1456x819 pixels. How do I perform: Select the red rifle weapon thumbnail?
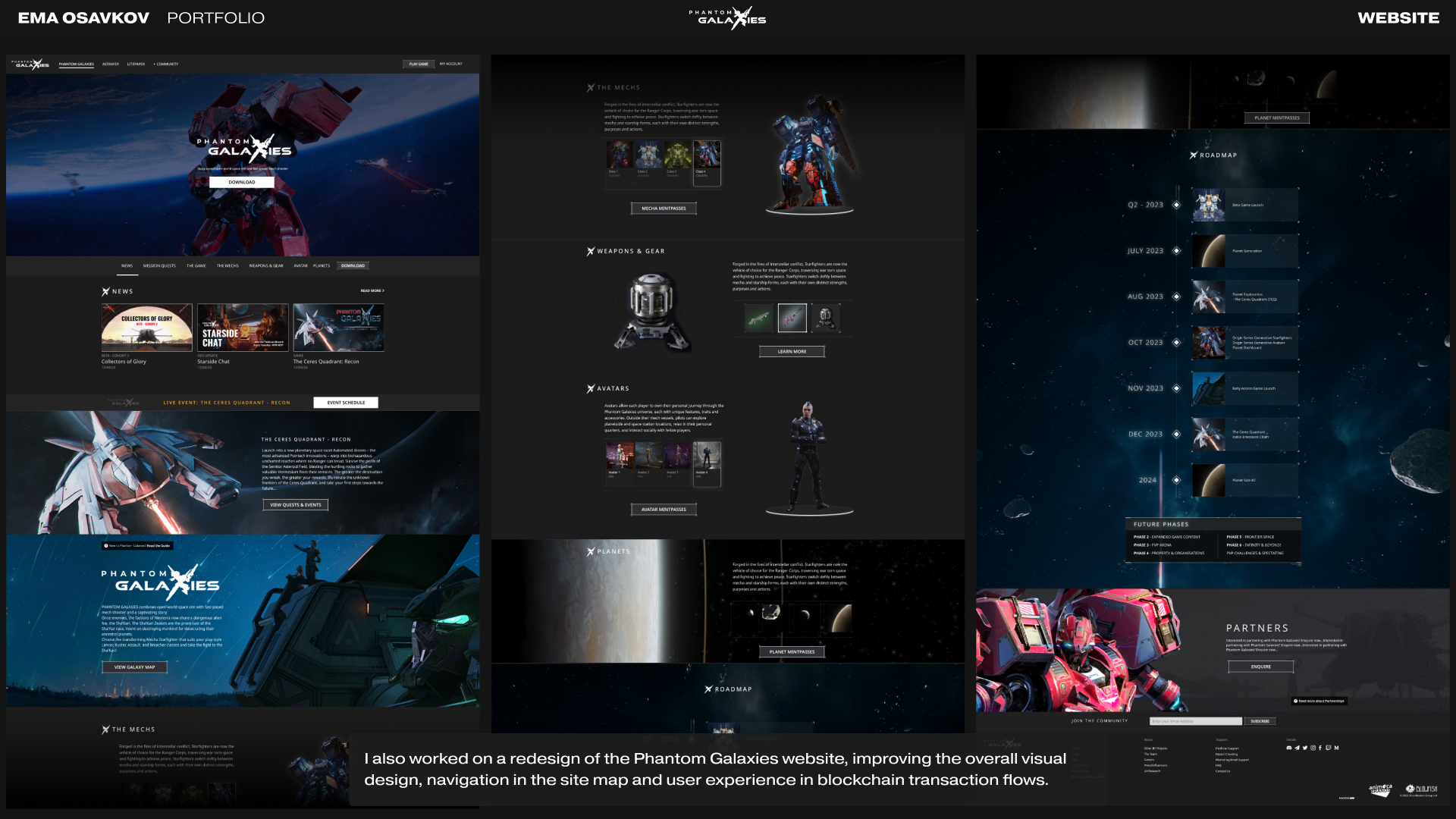click(792, 318)
